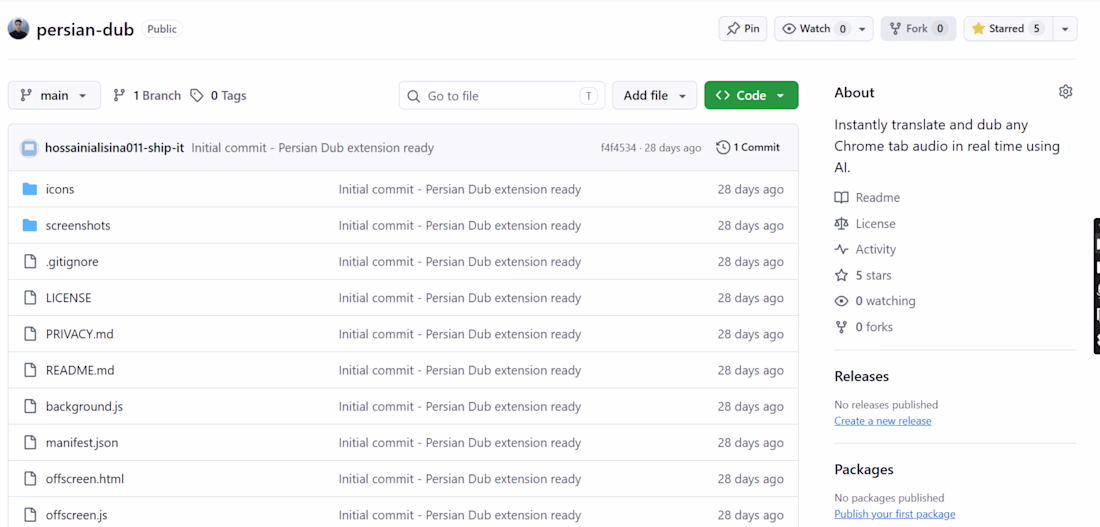Image resolution: width=1100 pixels, height=527 pixels.
Task: Open the icons folder name
Action: (x=60, y=189)
